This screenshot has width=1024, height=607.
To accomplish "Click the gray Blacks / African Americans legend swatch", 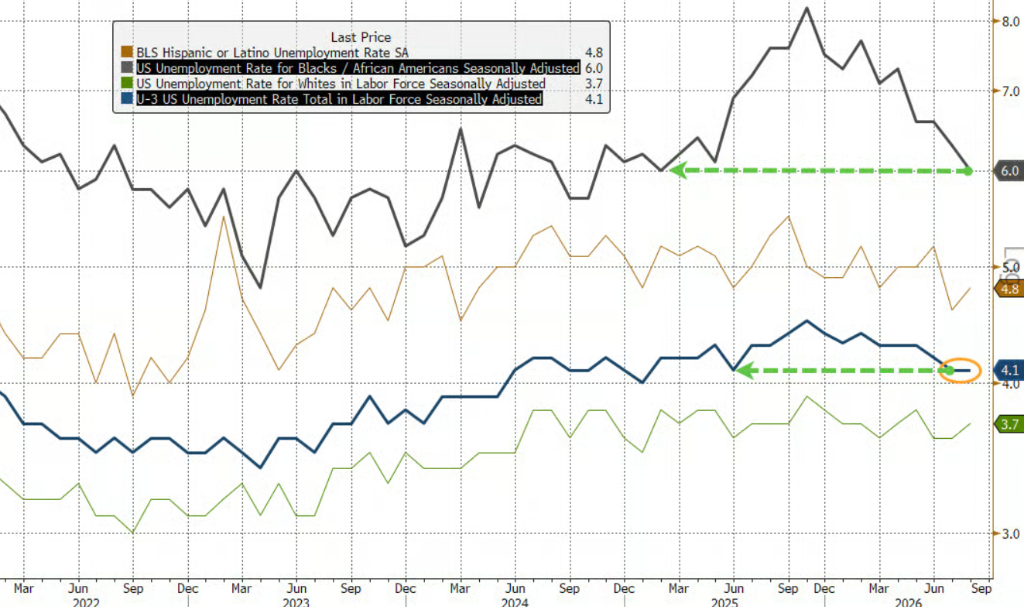I will (127, 68).
